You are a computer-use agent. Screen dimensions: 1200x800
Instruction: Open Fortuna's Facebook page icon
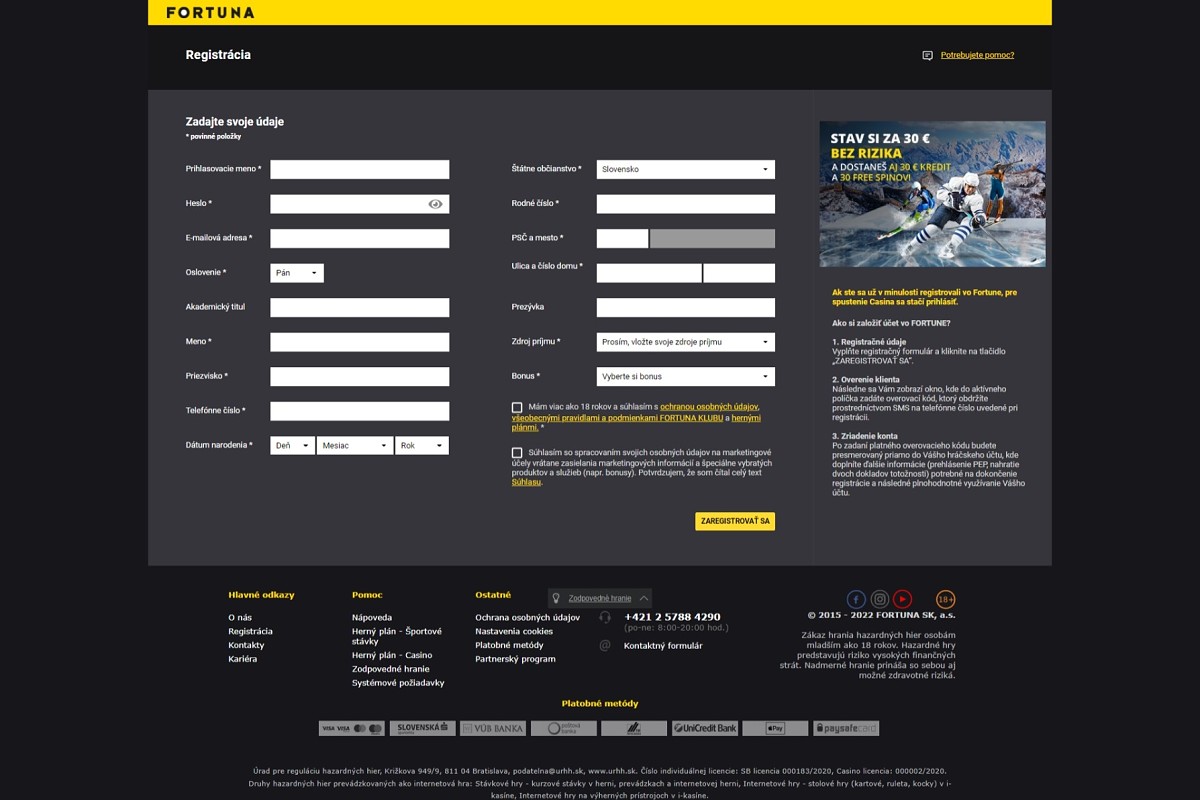click(856, 599)
